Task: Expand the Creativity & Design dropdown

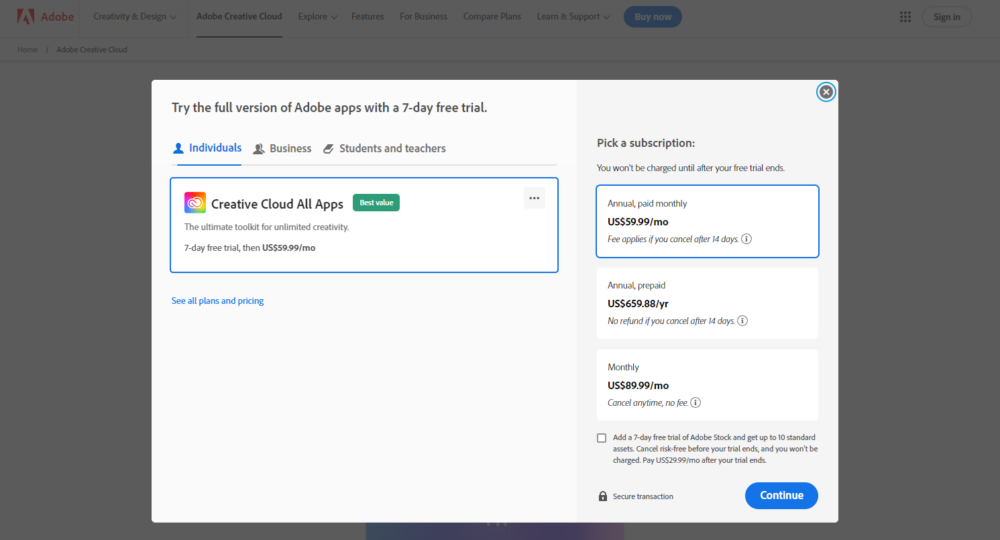Action: pyautogui.click(x=135, y=17)
